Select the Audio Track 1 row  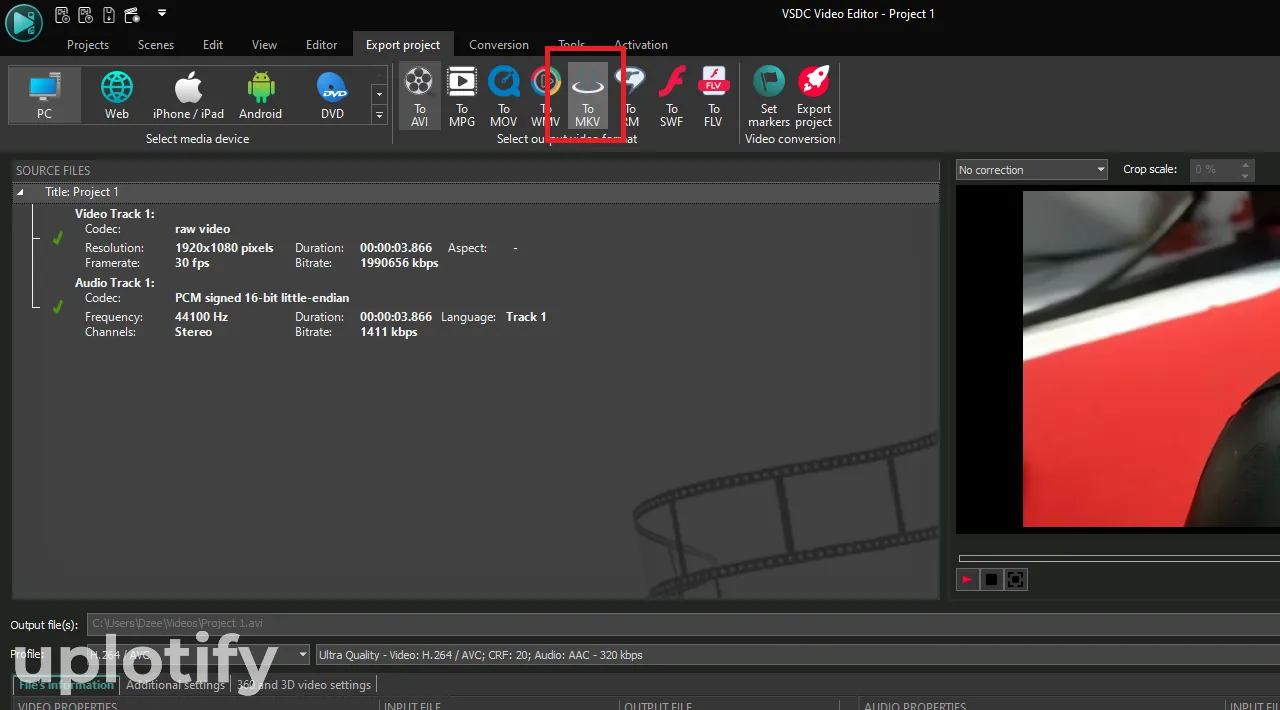[114, 283]
